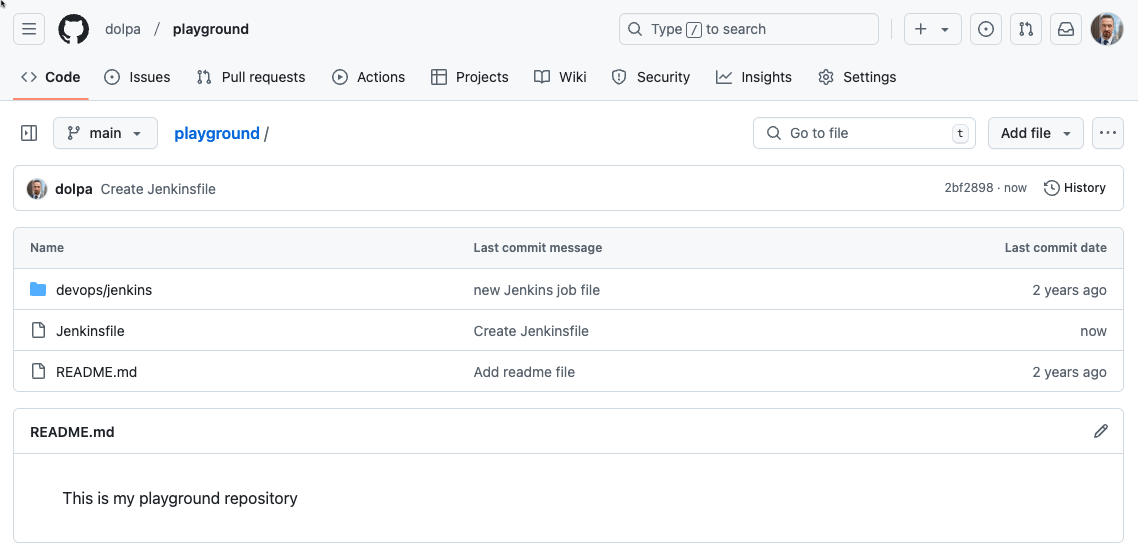Toggle the file tree side panel

click(29, 133)
